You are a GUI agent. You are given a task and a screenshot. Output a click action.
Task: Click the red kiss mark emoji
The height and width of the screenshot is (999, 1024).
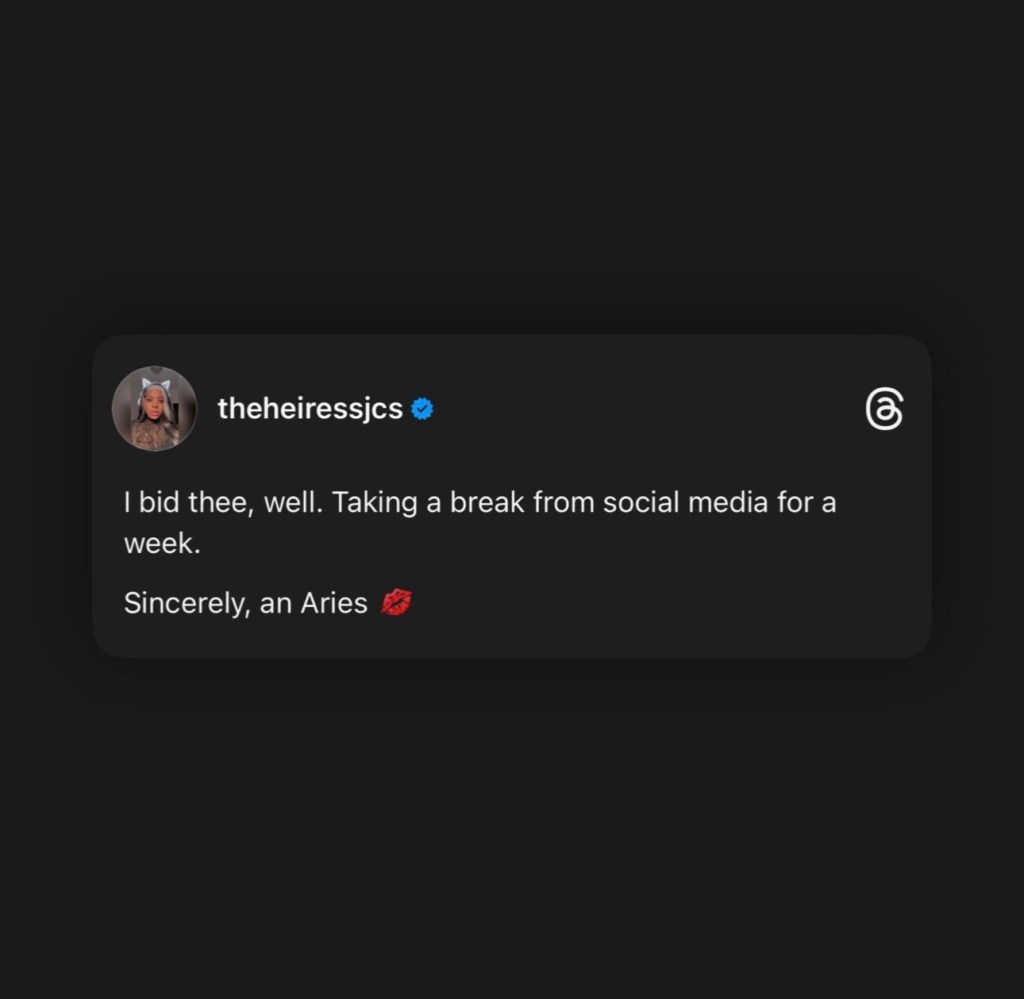point(396,603)
